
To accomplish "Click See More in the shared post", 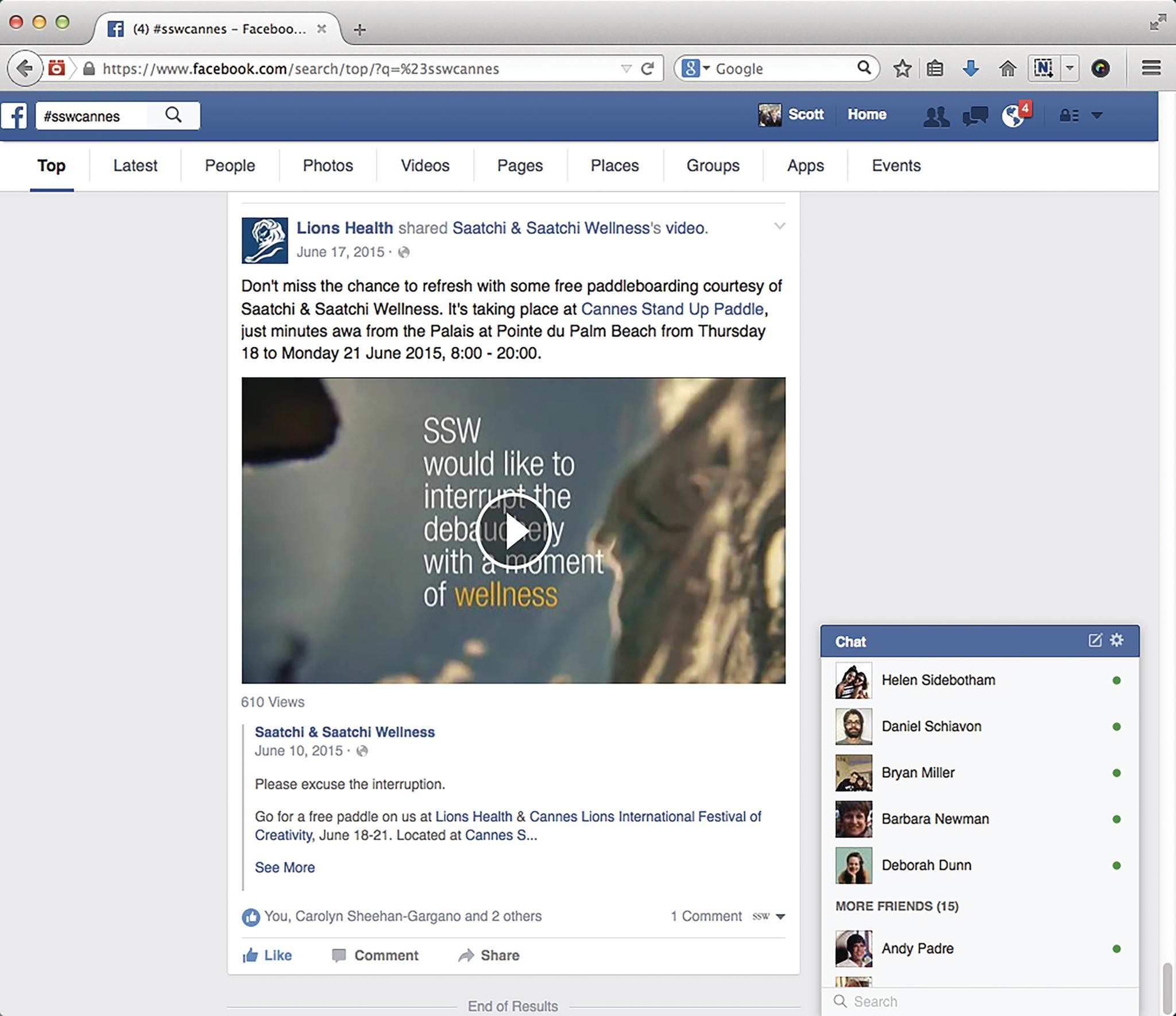I will (285, 867).
